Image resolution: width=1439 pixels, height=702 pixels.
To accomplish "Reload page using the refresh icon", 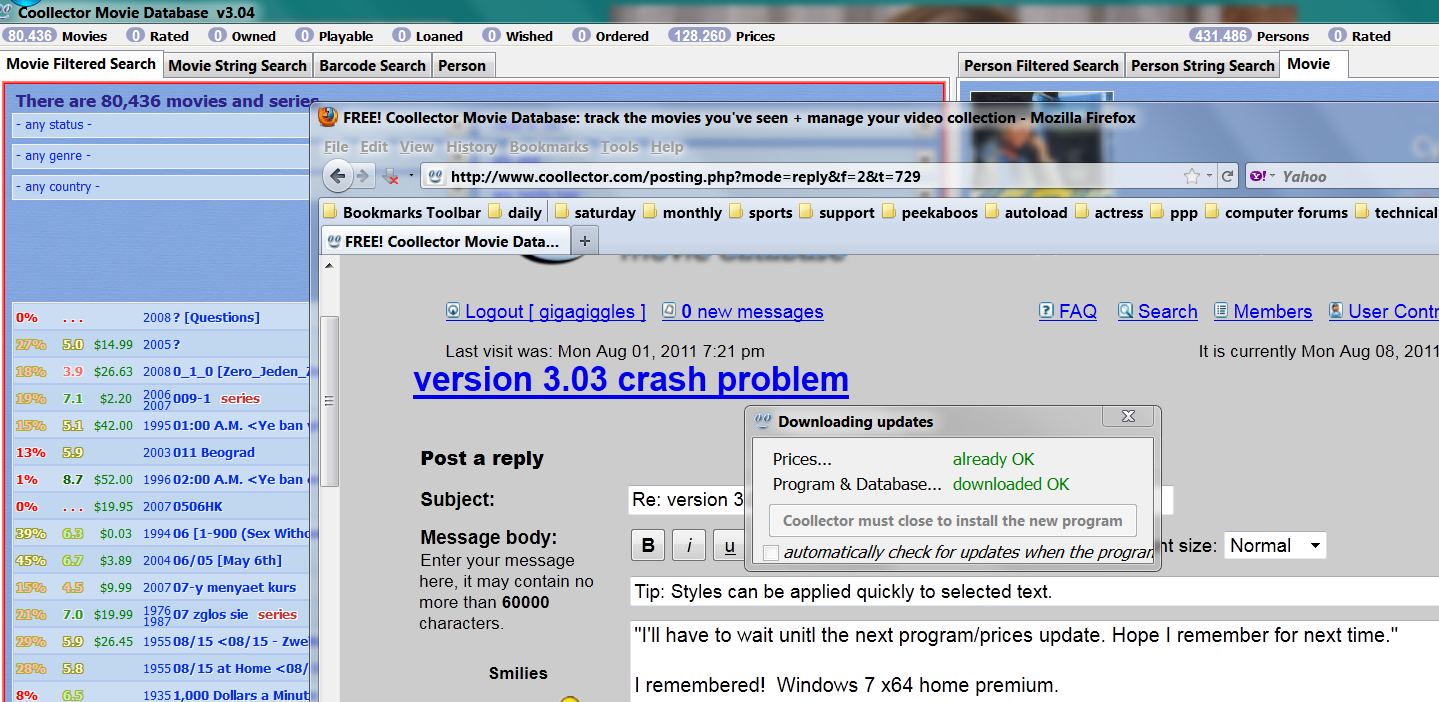I will (x=1227, y=176).
